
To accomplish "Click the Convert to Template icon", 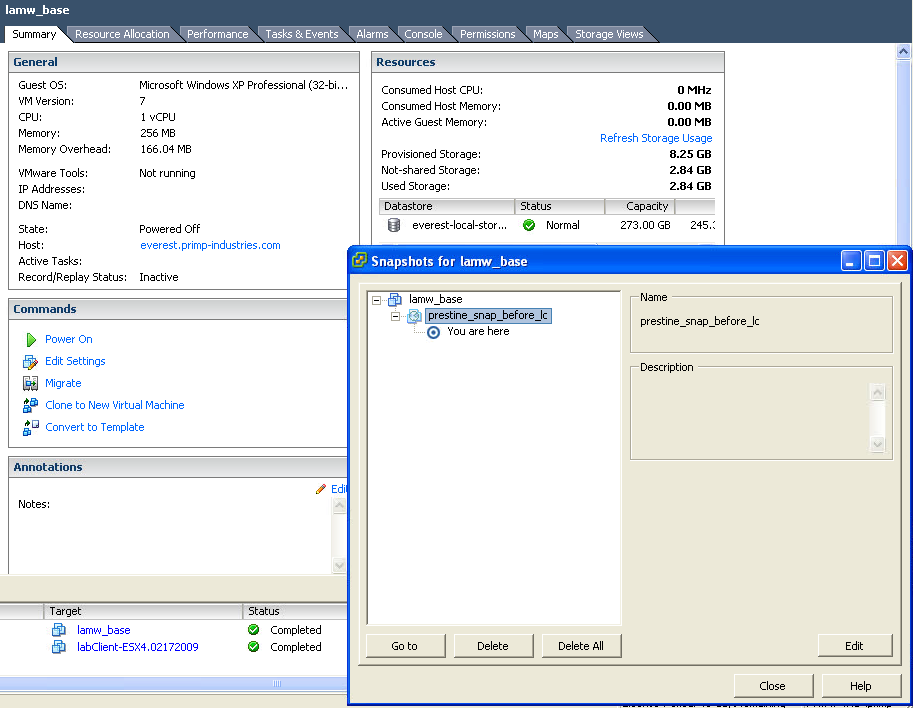I will point(30,427).
